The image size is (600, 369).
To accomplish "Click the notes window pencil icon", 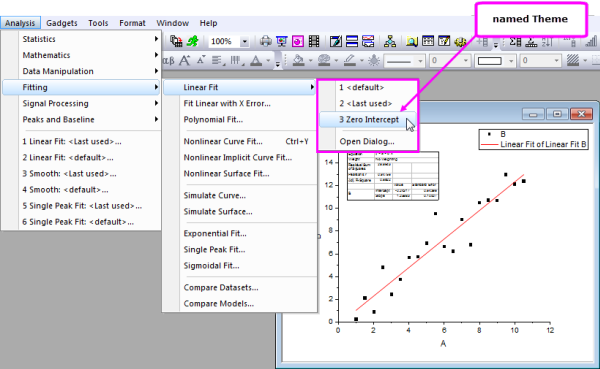I will (x=336, y=41).
